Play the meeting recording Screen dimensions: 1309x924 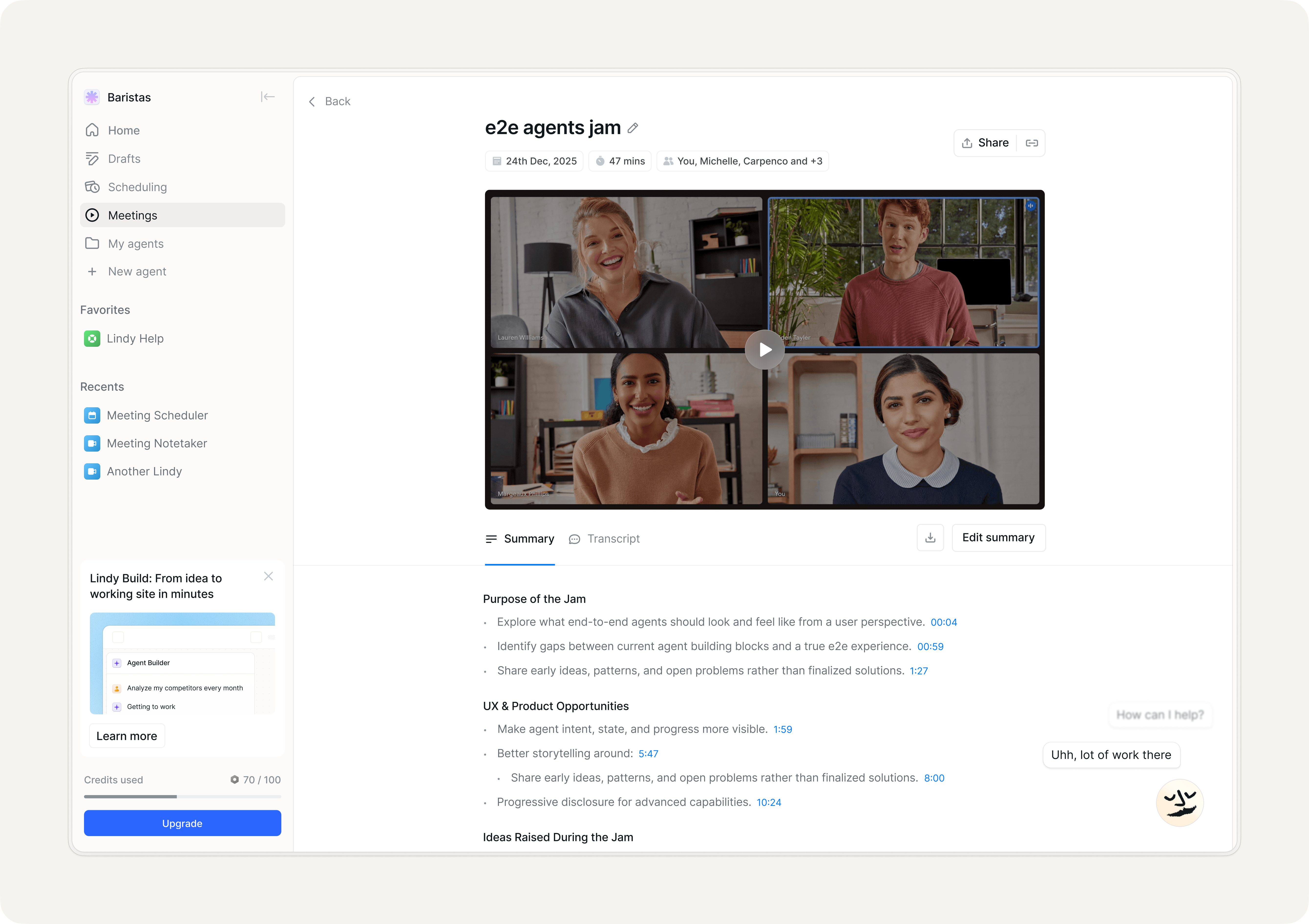tap(765, 349)
